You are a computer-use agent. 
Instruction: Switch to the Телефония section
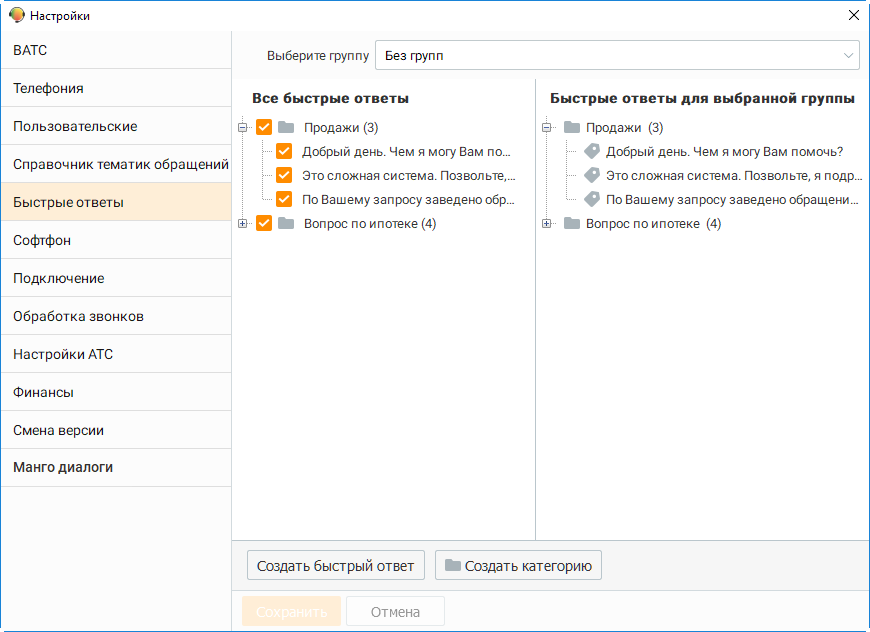pyautogui.click(x=116, y=88)
